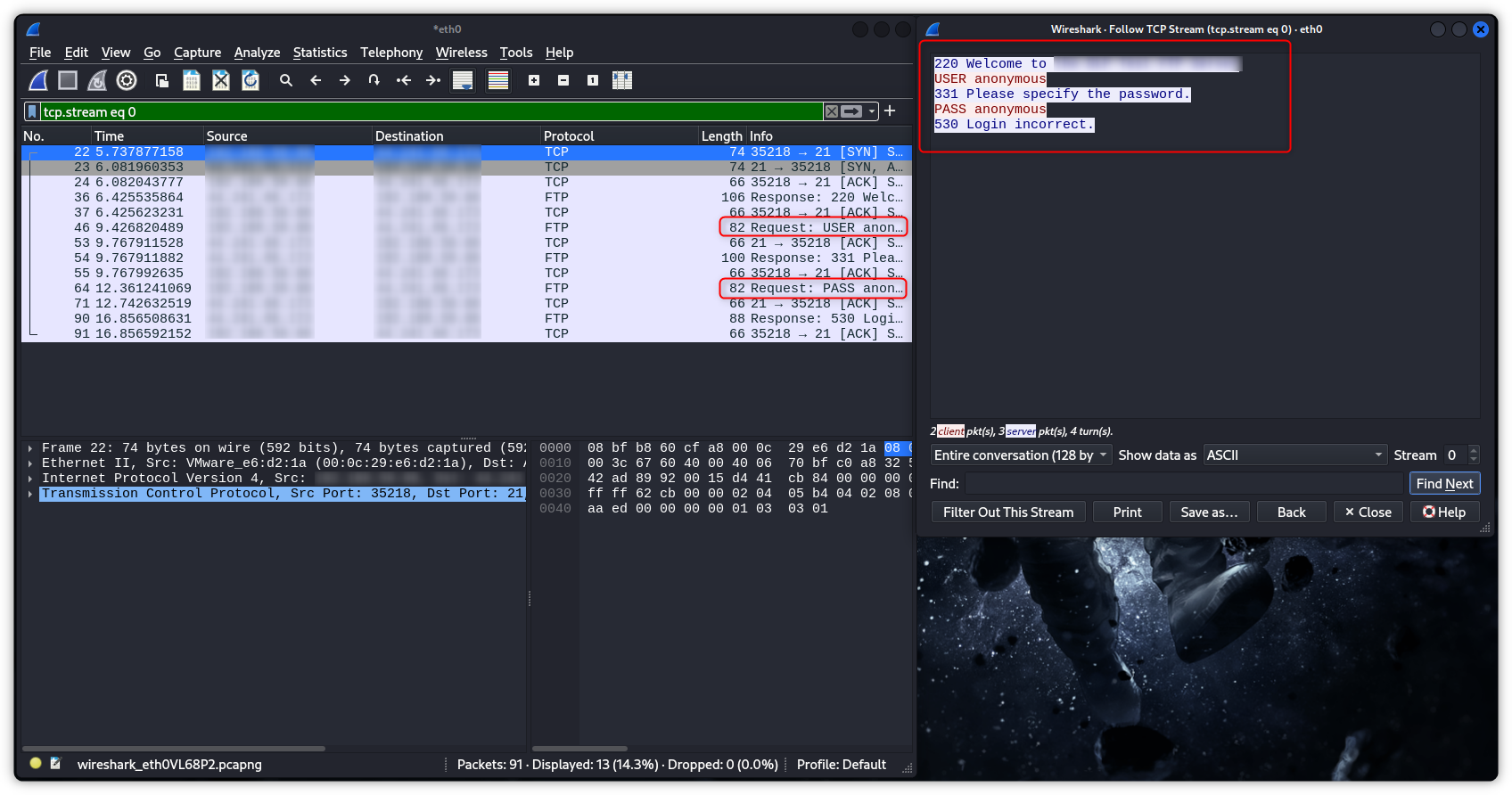The height and width of the screenshot is (795, 1512).
Task: Increment the Stream number stepper
Action: coord(1474,451)
